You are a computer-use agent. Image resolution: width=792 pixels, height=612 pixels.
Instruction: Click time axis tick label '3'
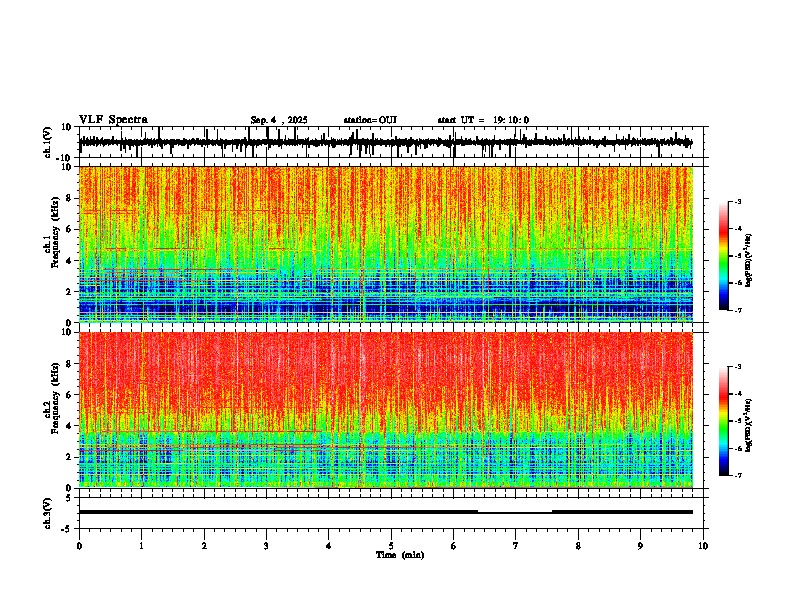pos(266,546)
